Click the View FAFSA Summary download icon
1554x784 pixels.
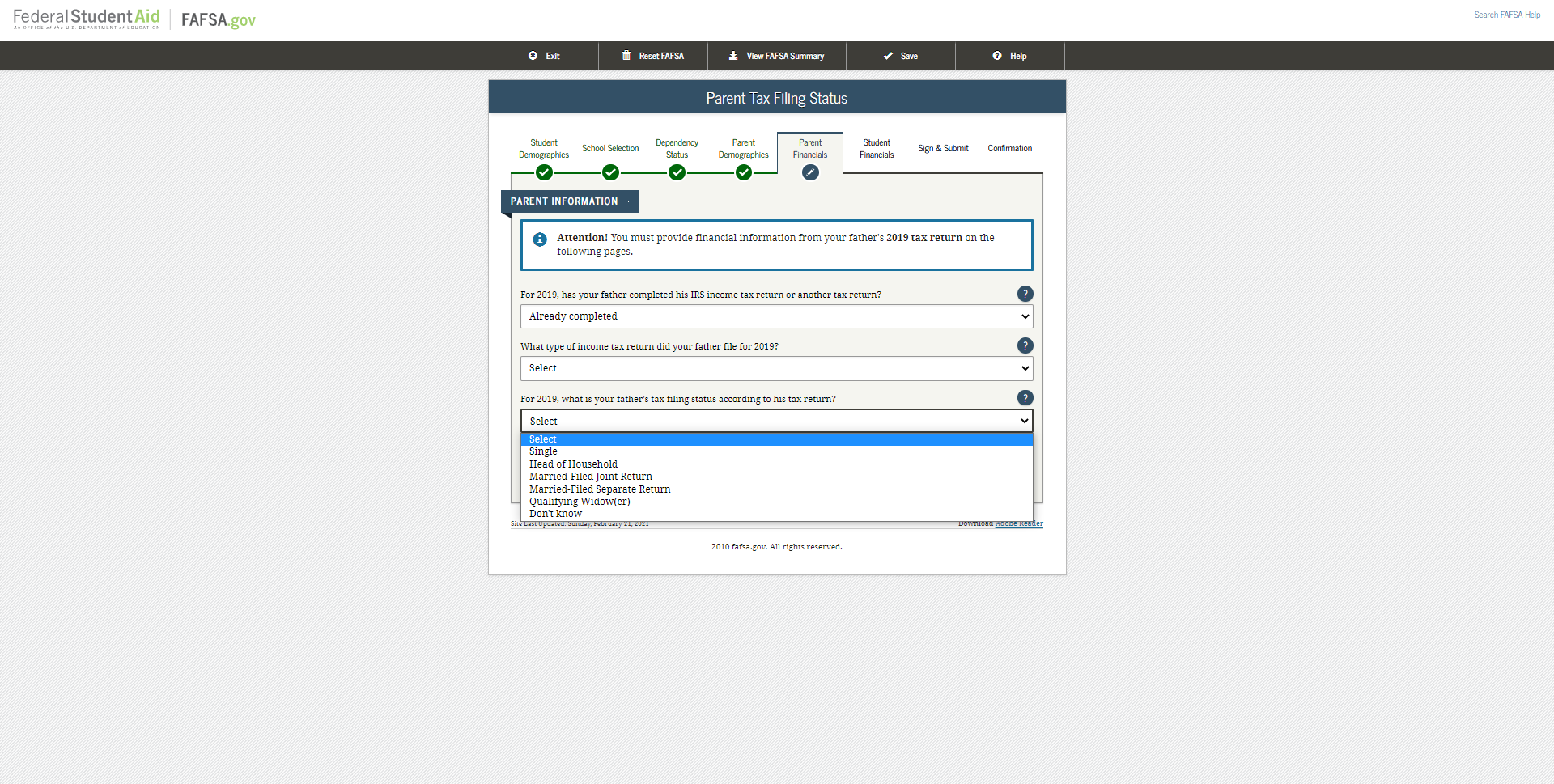tap(733, 56)
